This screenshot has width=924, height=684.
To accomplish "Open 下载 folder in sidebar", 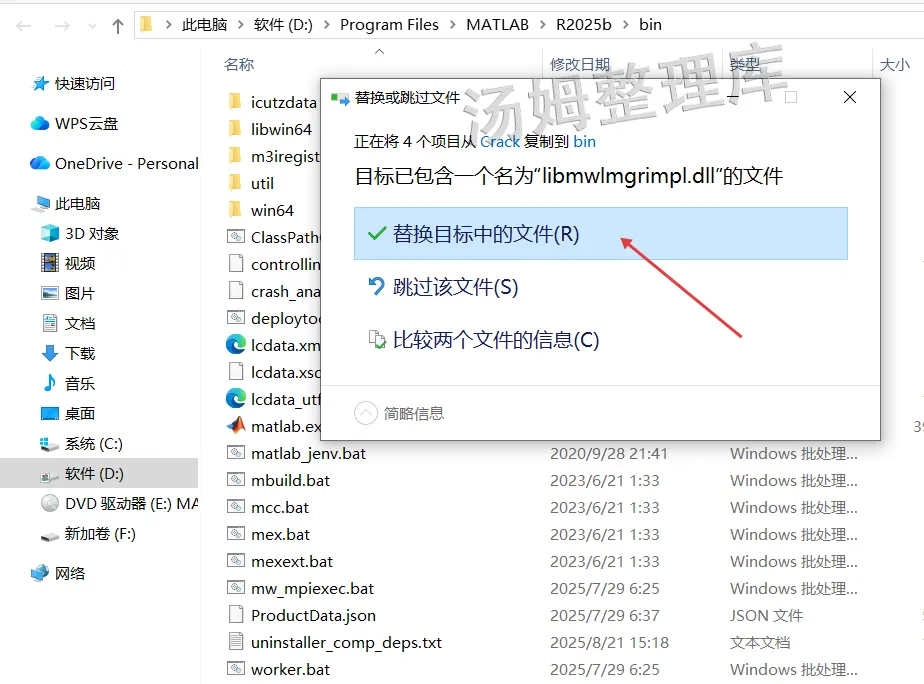I will coord(80,353).
